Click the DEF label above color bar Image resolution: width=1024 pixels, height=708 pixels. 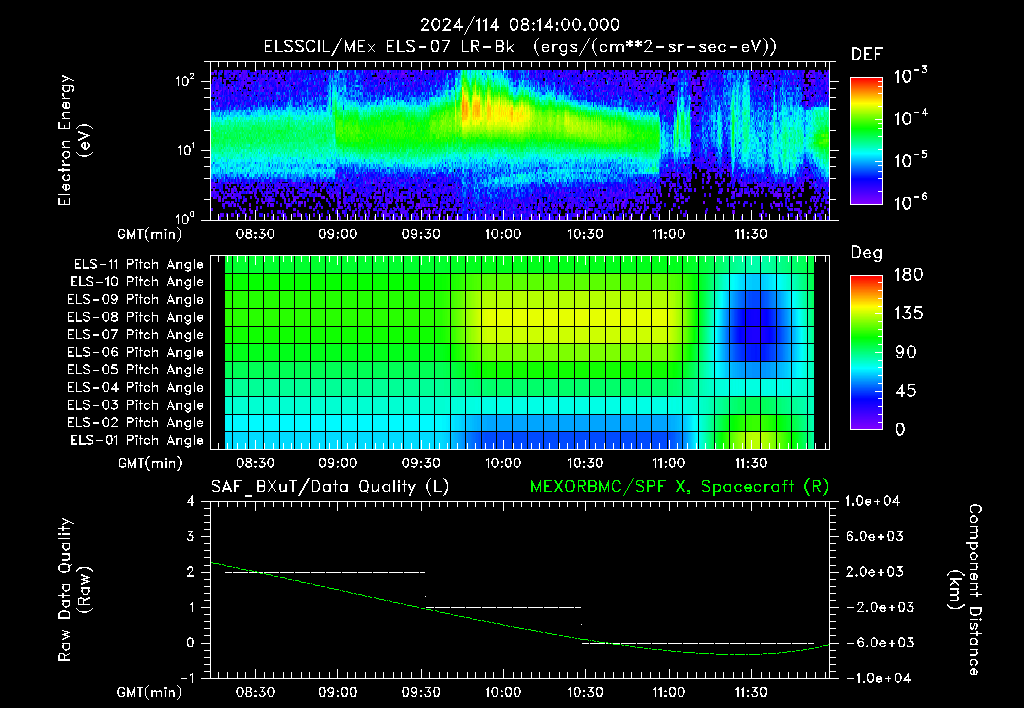click(x=867, y=55)
